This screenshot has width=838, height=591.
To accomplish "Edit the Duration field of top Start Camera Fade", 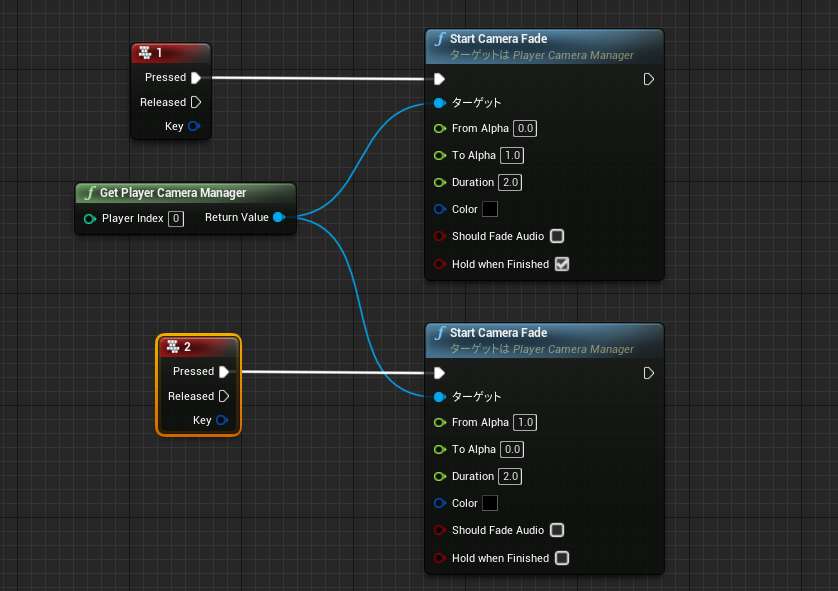I will [x=510, y=182].
